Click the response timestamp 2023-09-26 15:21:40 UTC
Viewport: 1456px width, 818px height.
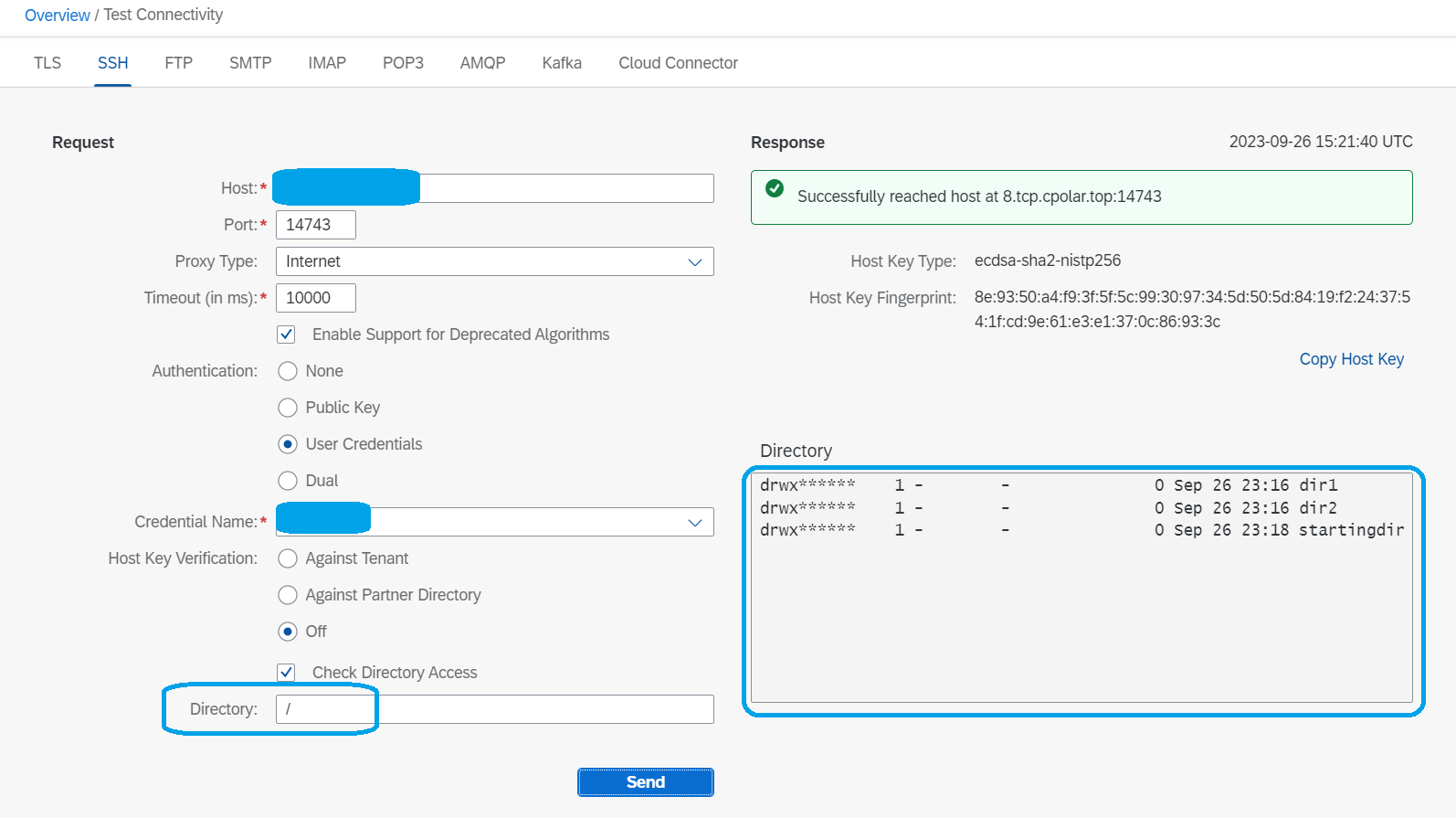point(1321,142)
